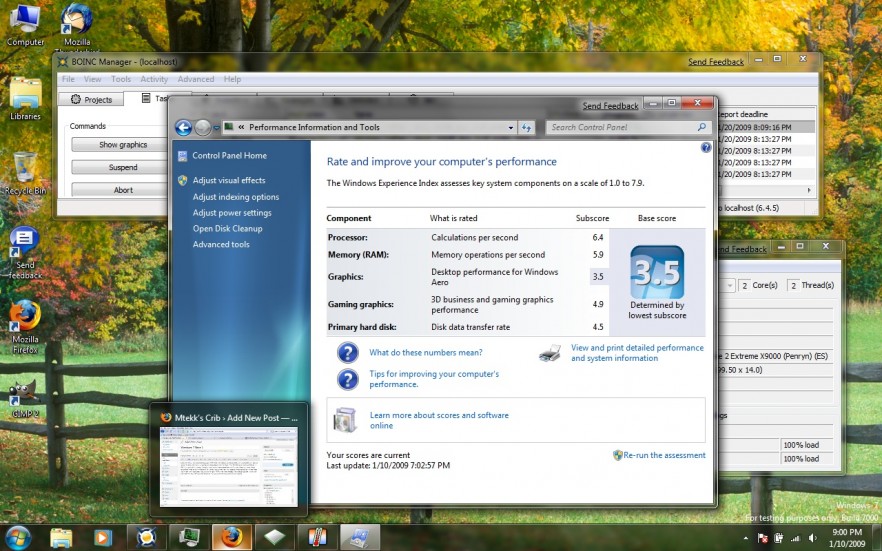
Task: Click the Primary hard disk row label
Action: pos(362,327)
